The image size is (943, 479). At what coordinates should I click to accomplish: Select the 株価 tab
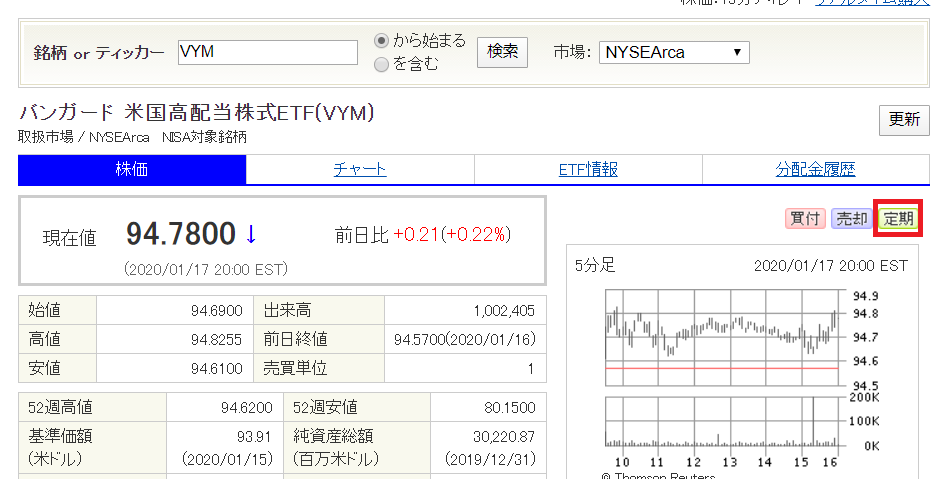132,170
